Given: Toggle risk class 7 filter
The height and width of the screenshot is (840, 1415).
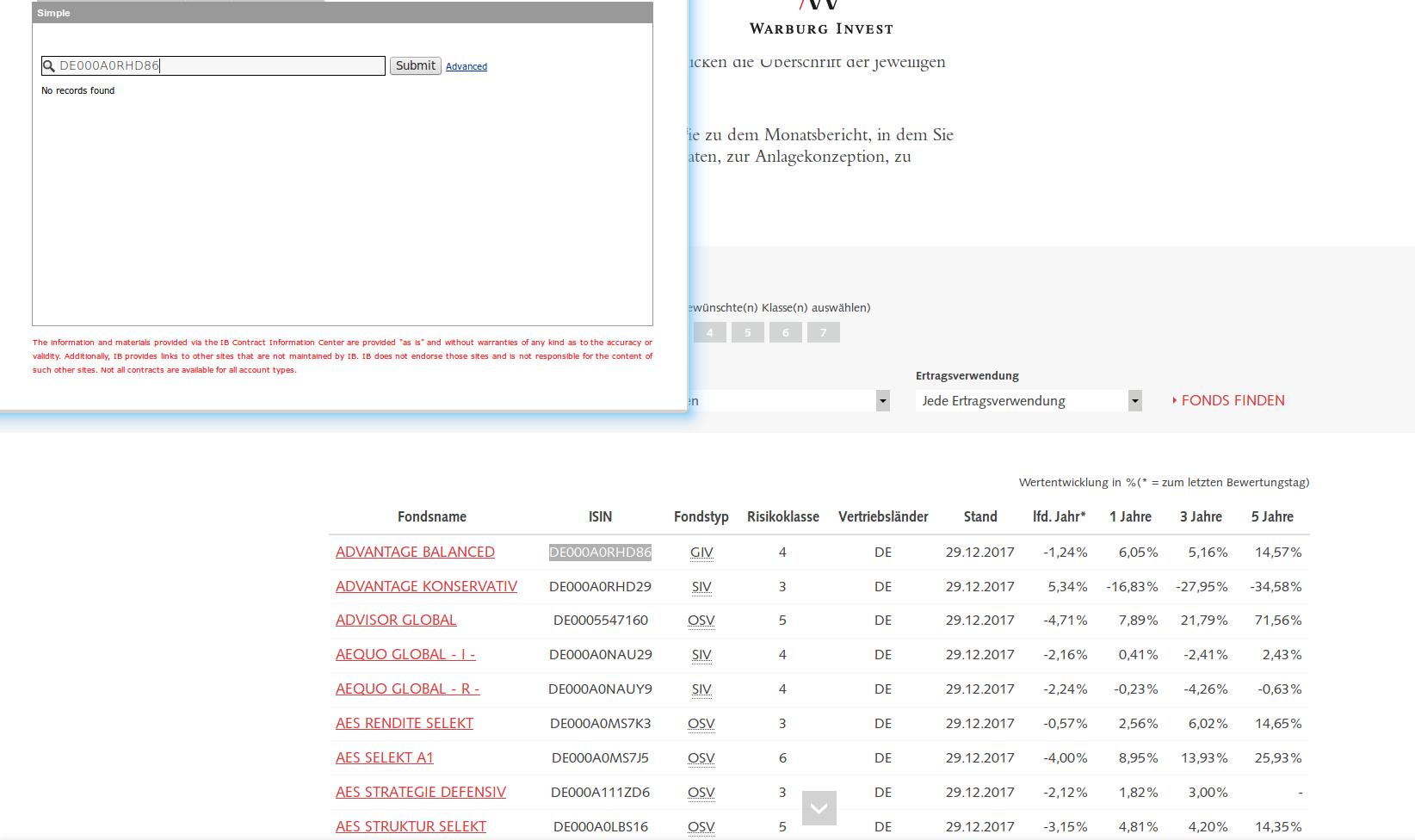Looking at the screenshot, I should click(x=824, y=332).
